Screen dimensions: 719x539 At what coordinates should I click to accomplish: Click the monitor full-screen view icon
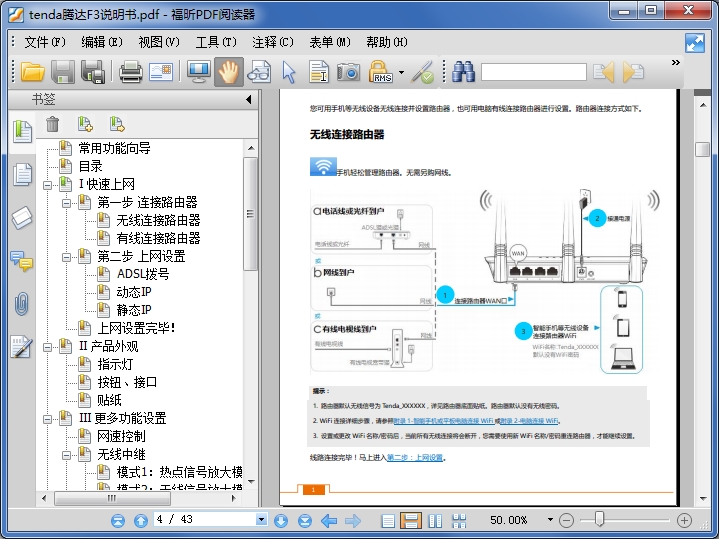tap(199, 72)
